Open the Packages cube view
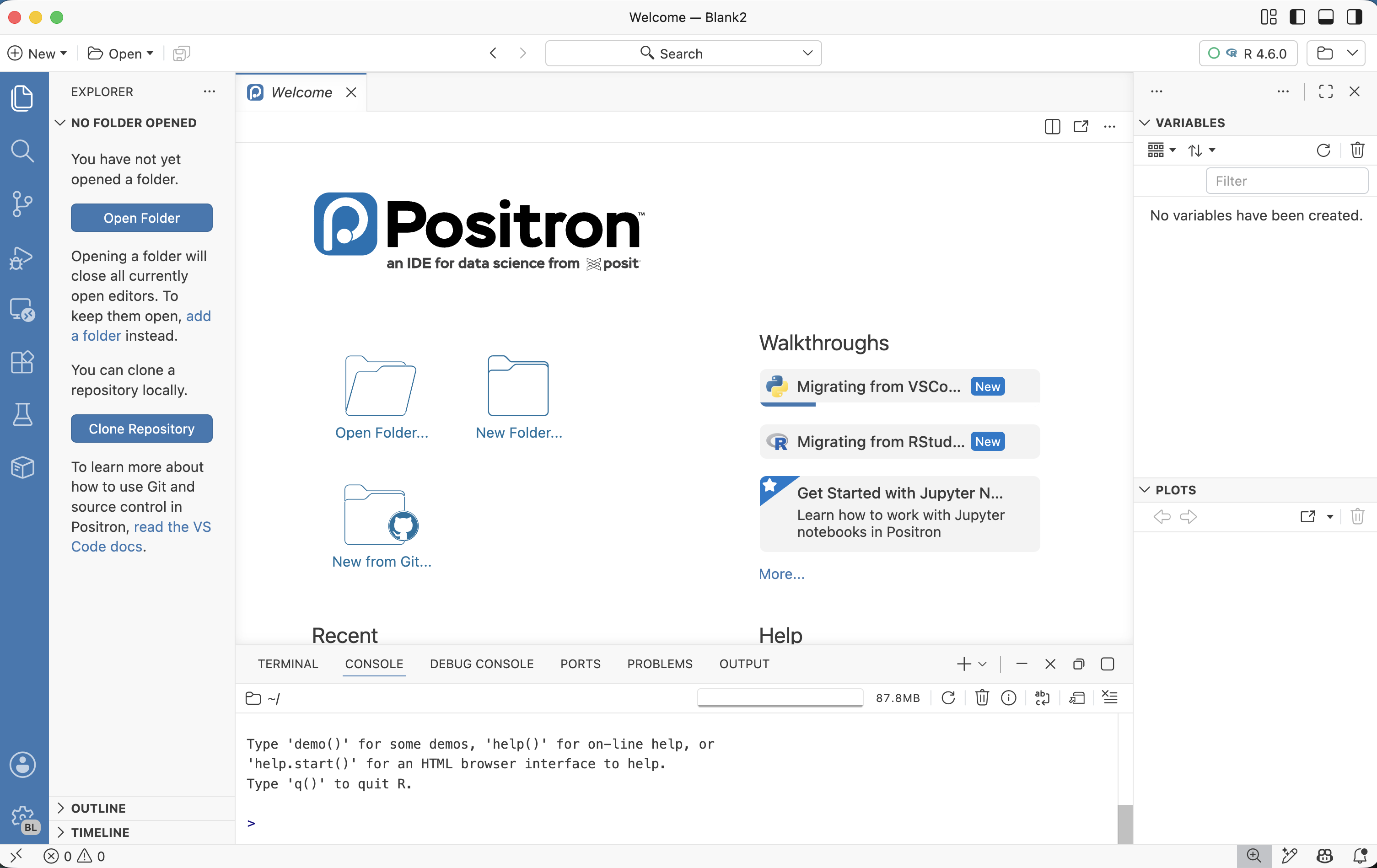Screen dimensions: 1377x868 pos(22,467)
